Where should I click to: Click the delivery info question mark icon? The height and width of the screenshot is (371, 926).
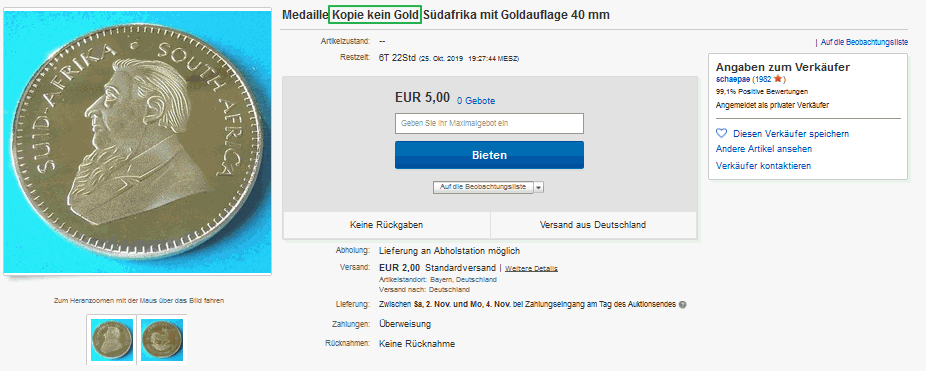pyautogui.click(x=682, y=305)
